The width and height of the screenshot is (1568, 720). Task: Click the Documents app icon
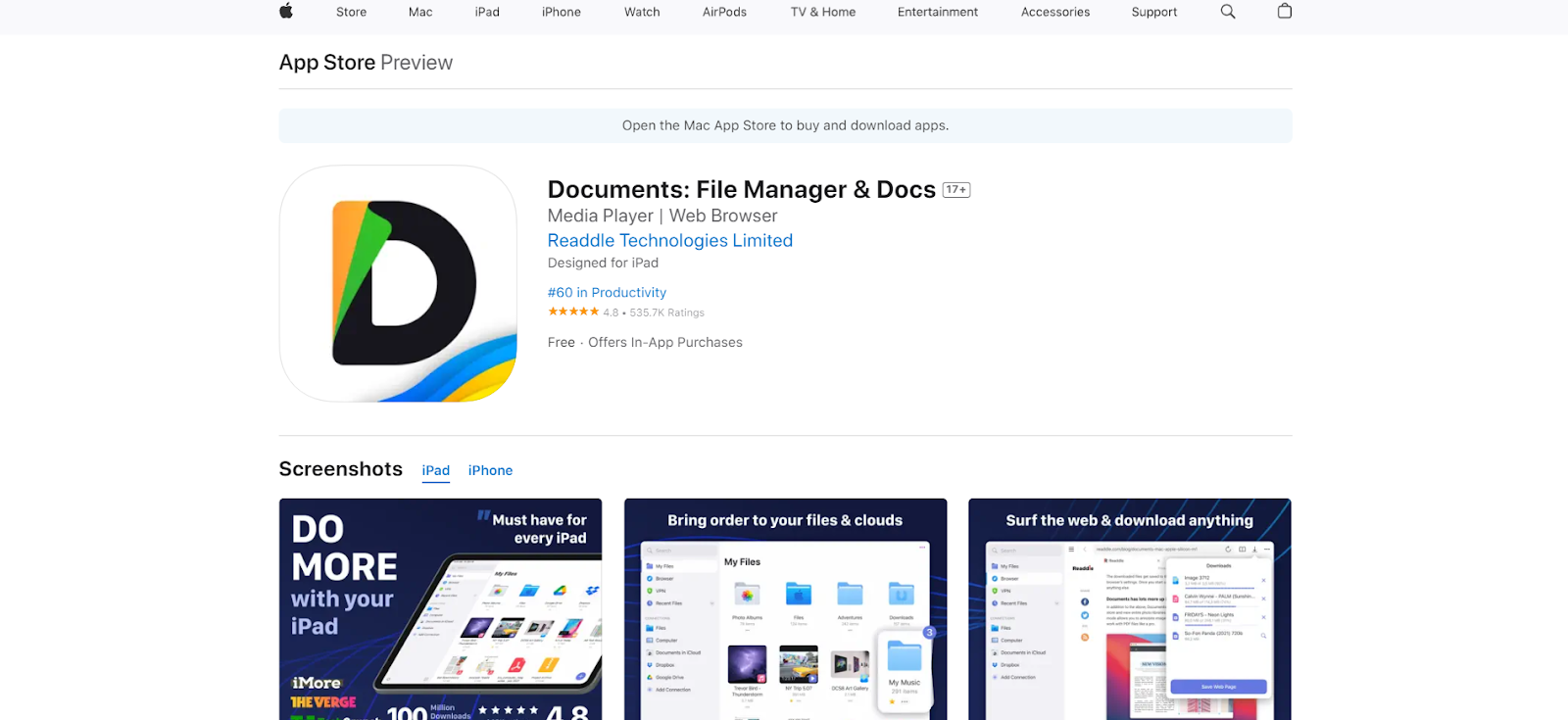(x=398, y=283)
